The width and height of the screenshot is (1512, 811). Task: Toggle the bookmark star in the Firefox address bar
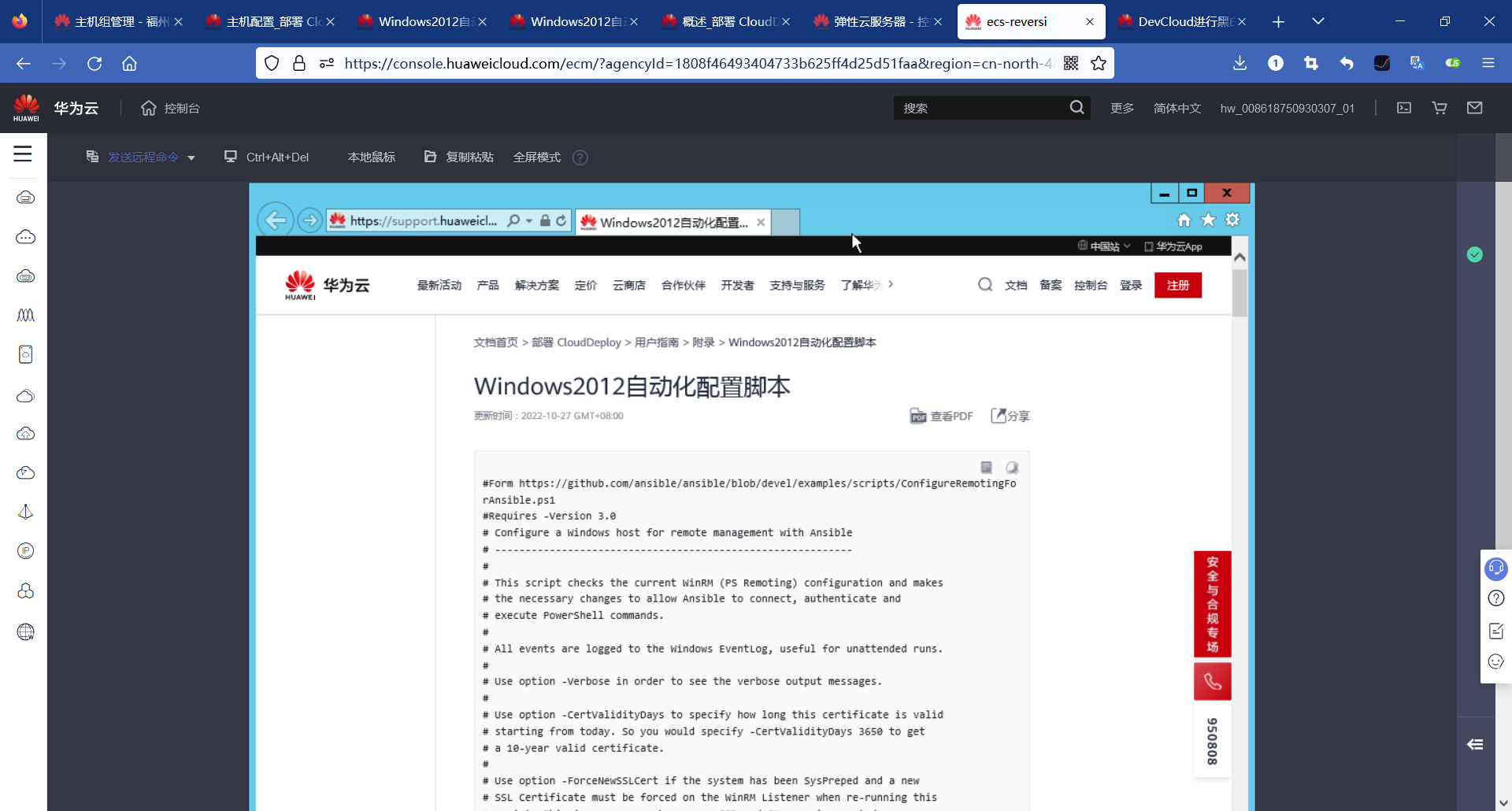[1099, 63]
